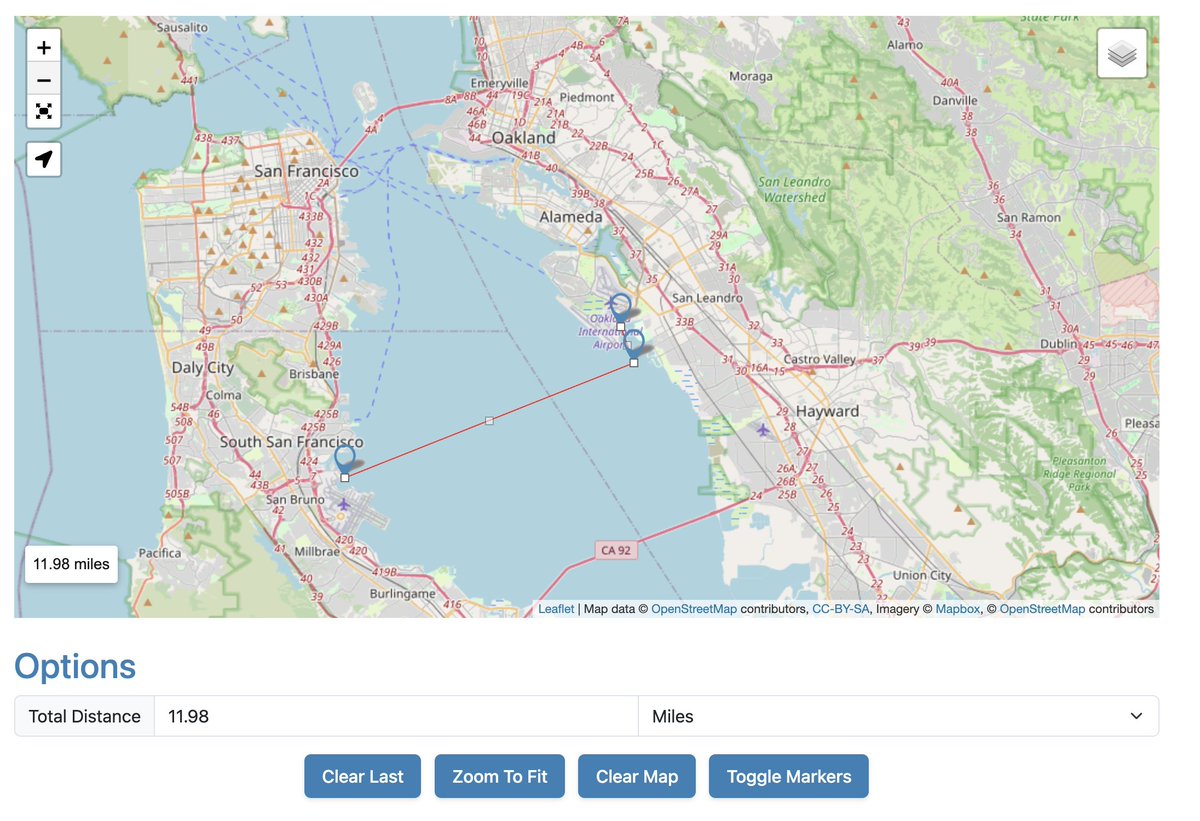Click the Piedmont map label
This screenshot has height=821, width=1200.
point(588,97)
